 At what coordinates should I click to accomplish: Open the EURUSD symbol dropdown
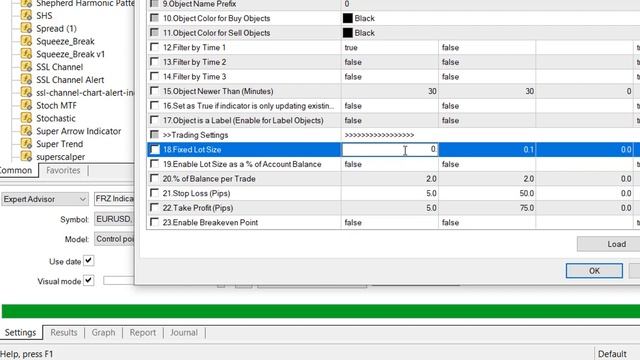tap(114, 219)
